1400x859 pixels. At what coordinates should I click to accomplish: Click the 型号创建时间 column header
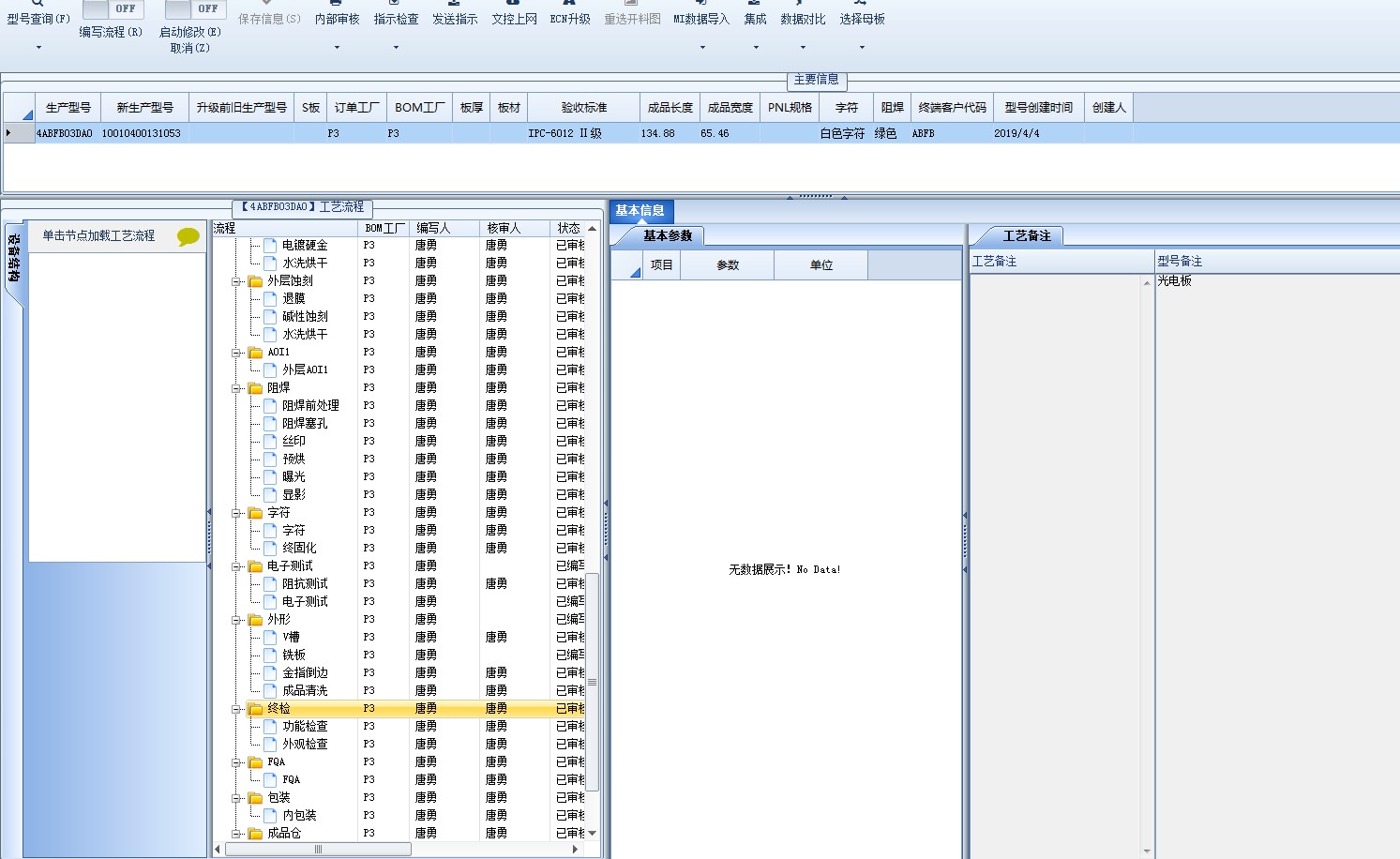(1038, 108)
